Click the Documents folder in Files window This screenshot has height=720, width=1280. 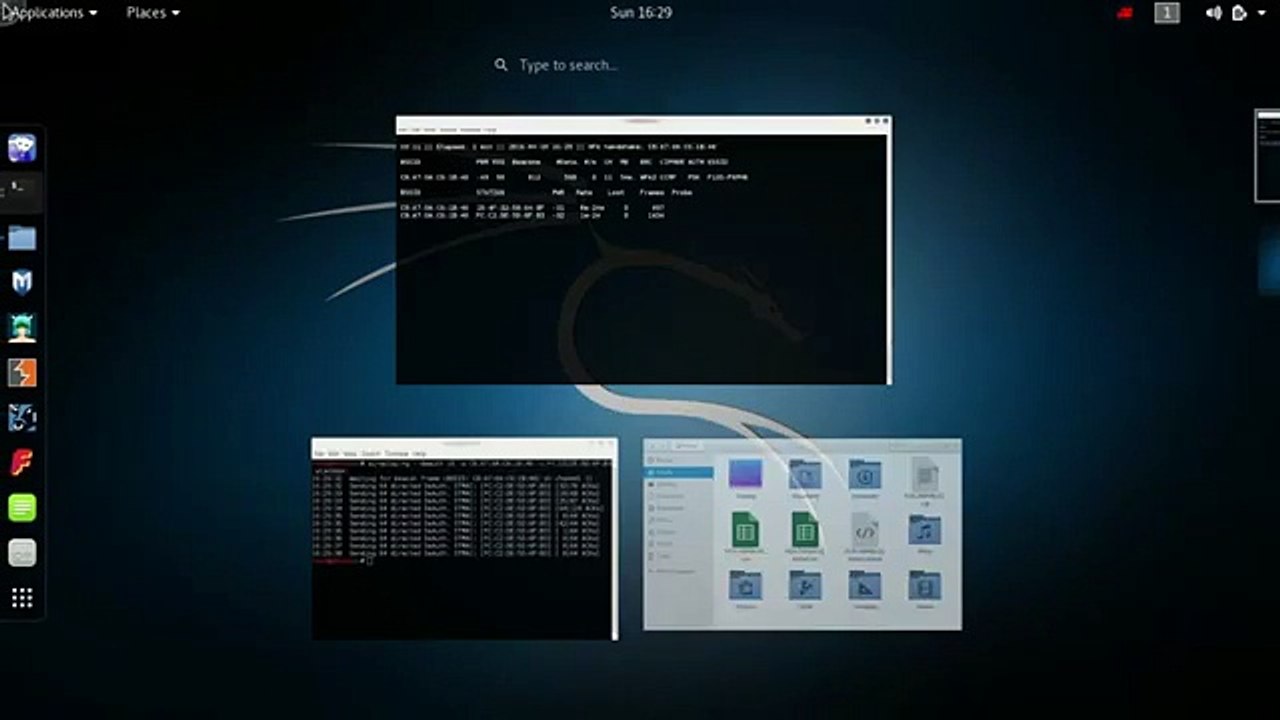805,478
